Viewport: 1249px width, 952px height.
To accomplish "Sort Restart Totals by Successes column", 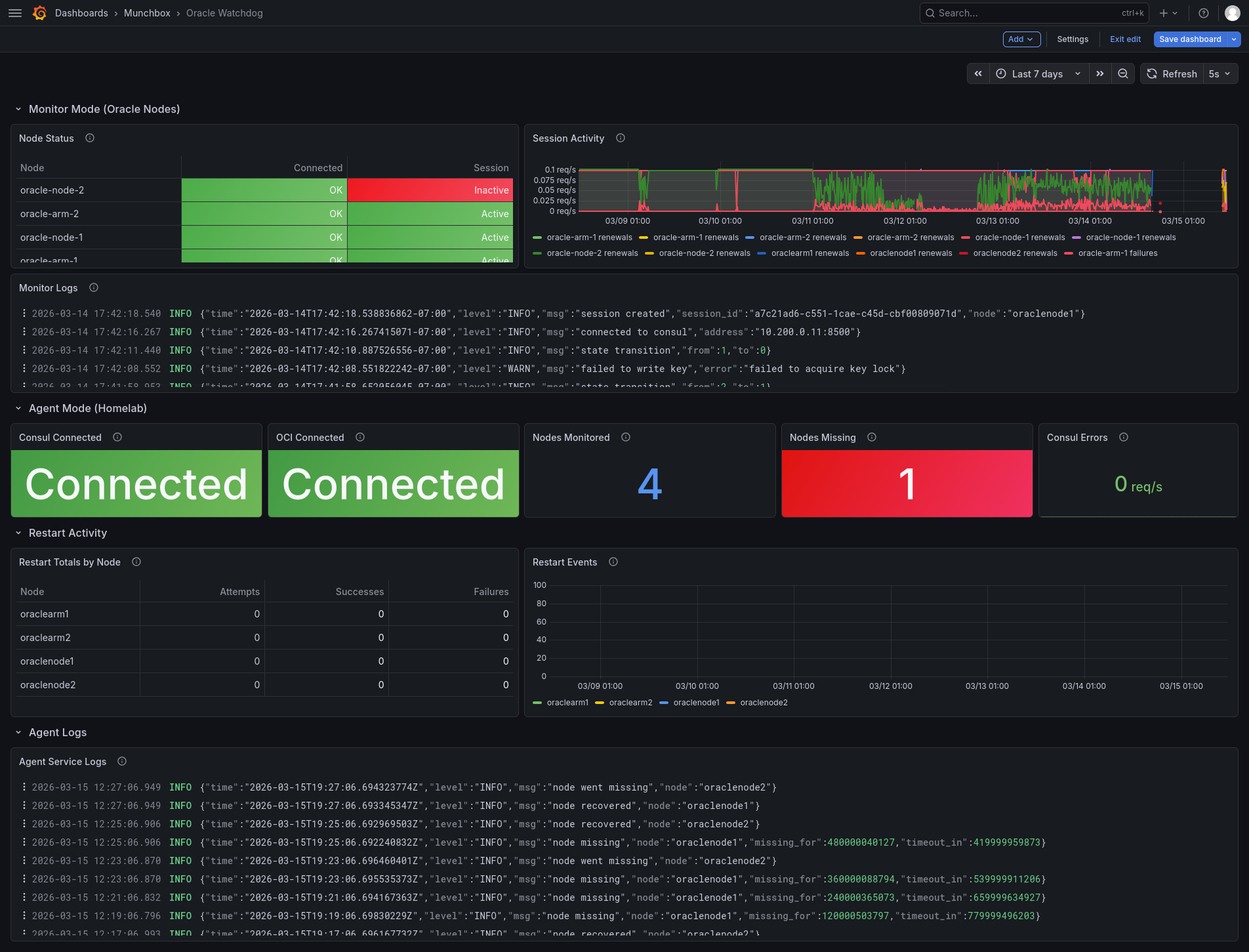I will coord(359,592).
